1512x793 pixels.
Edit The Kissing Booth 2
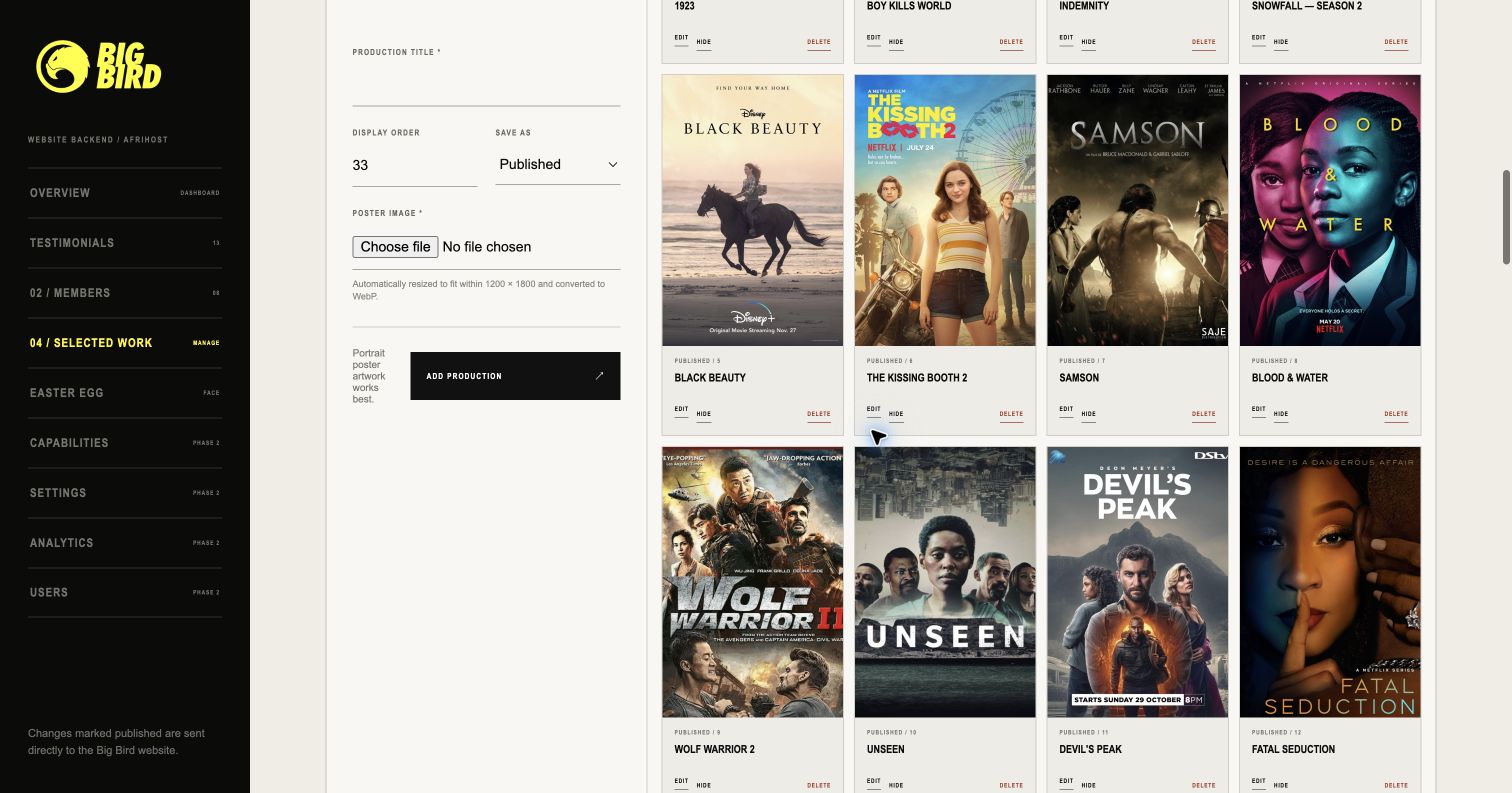point(874,409)
